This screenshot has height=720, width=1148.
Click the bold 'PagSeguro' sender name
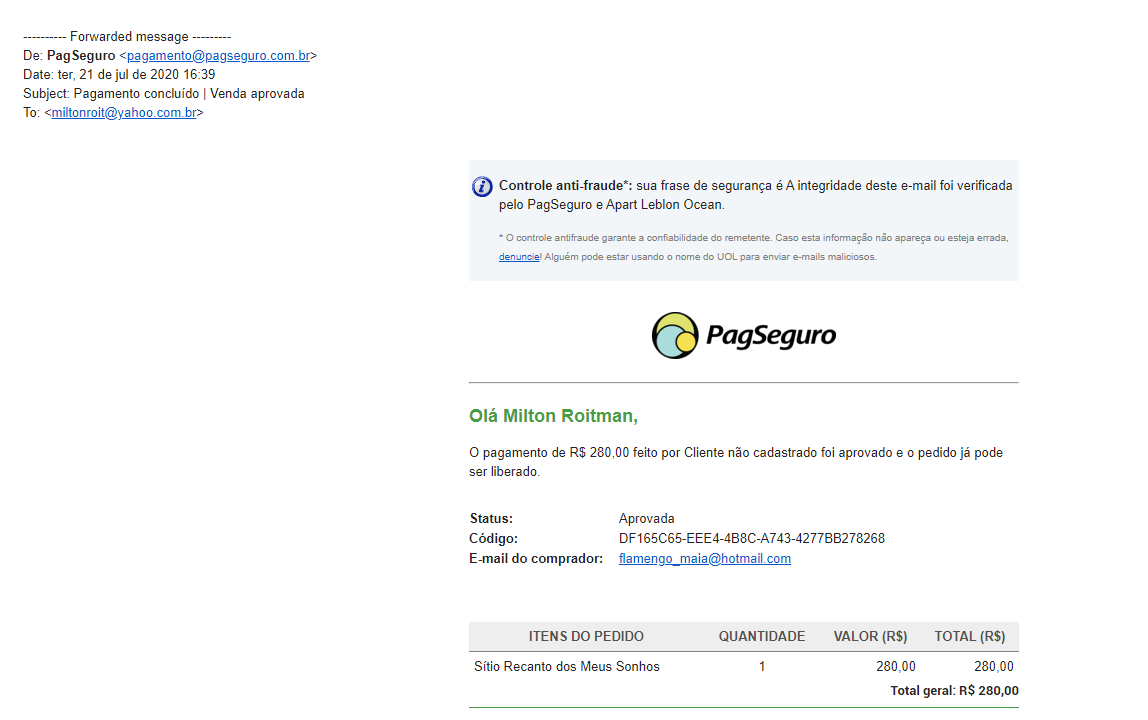coord(81,56)
